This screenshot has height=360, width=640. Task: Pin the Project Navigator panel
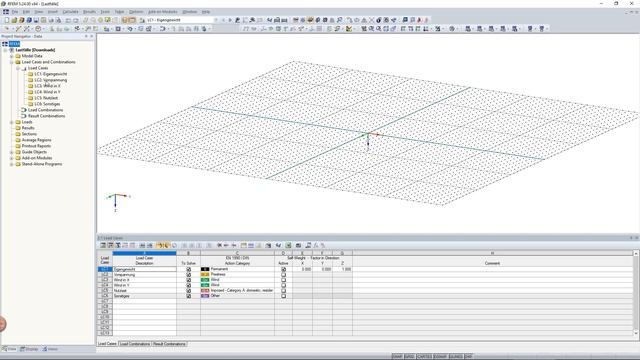coord(86,36)
